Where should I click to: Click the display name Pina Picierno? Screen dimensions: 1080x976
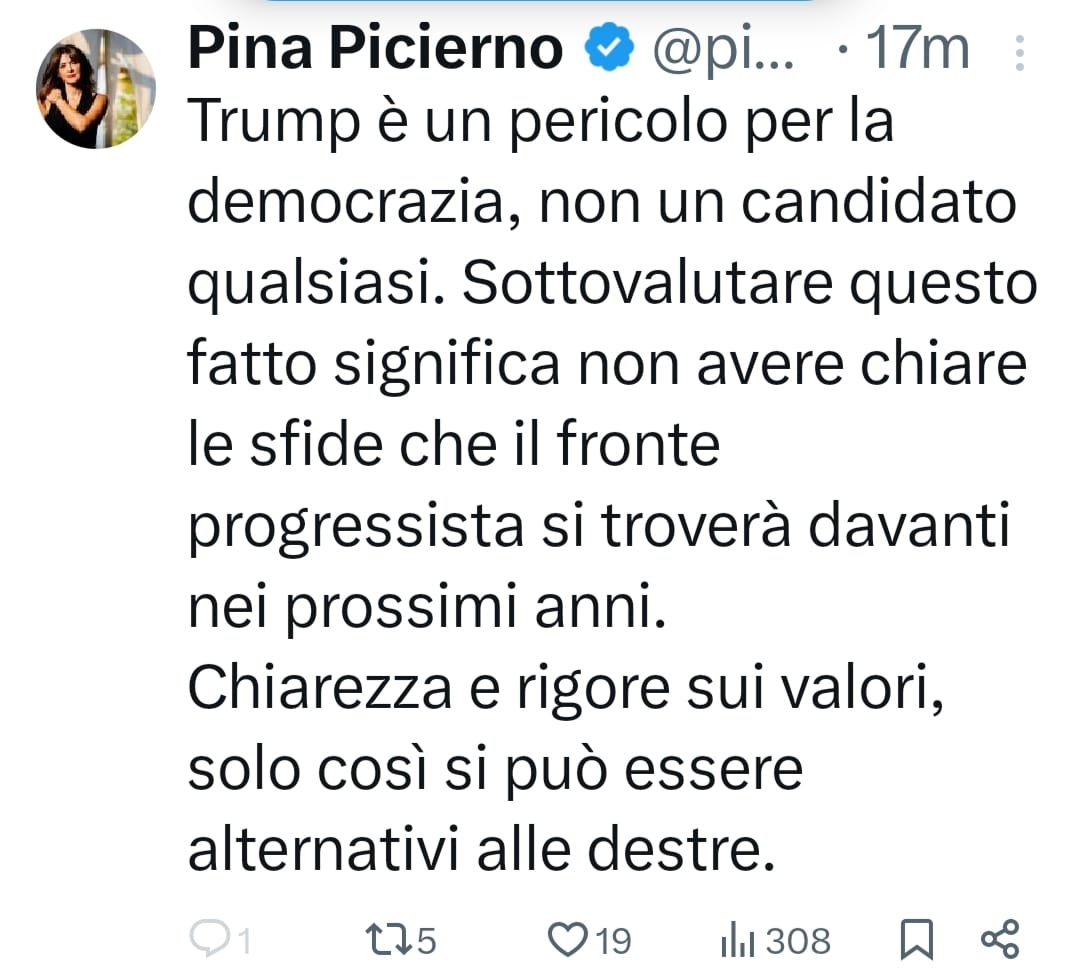pyautogui.click(x=375, y=50)
